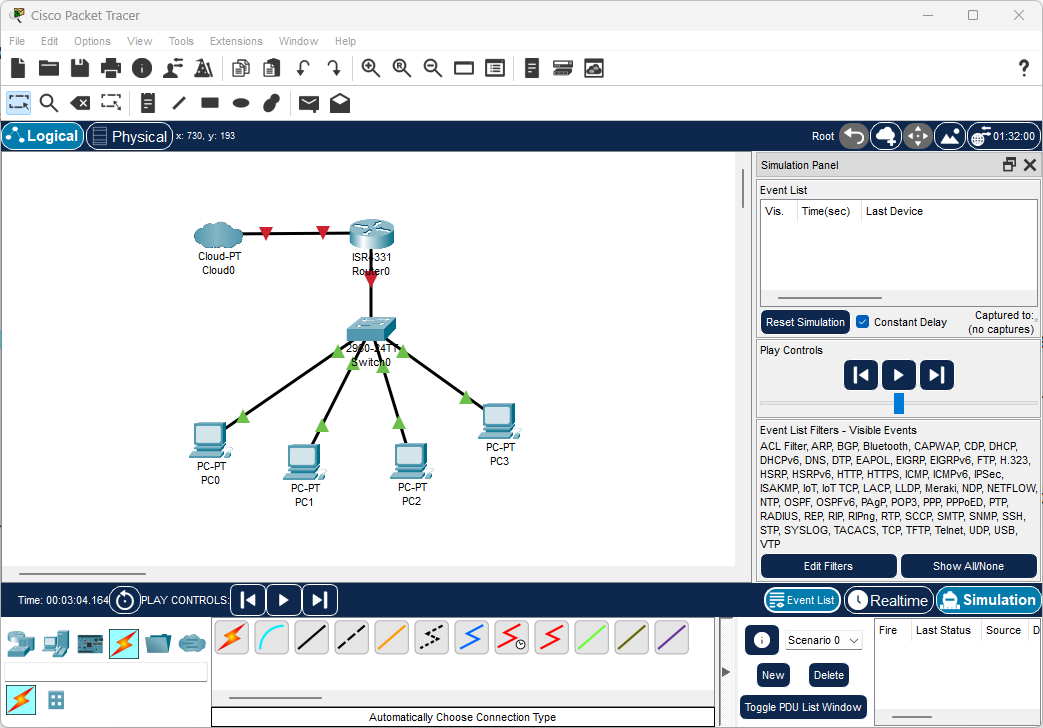Select the Place Note tool
1043x728 pixels.
[x=148, y=103]
